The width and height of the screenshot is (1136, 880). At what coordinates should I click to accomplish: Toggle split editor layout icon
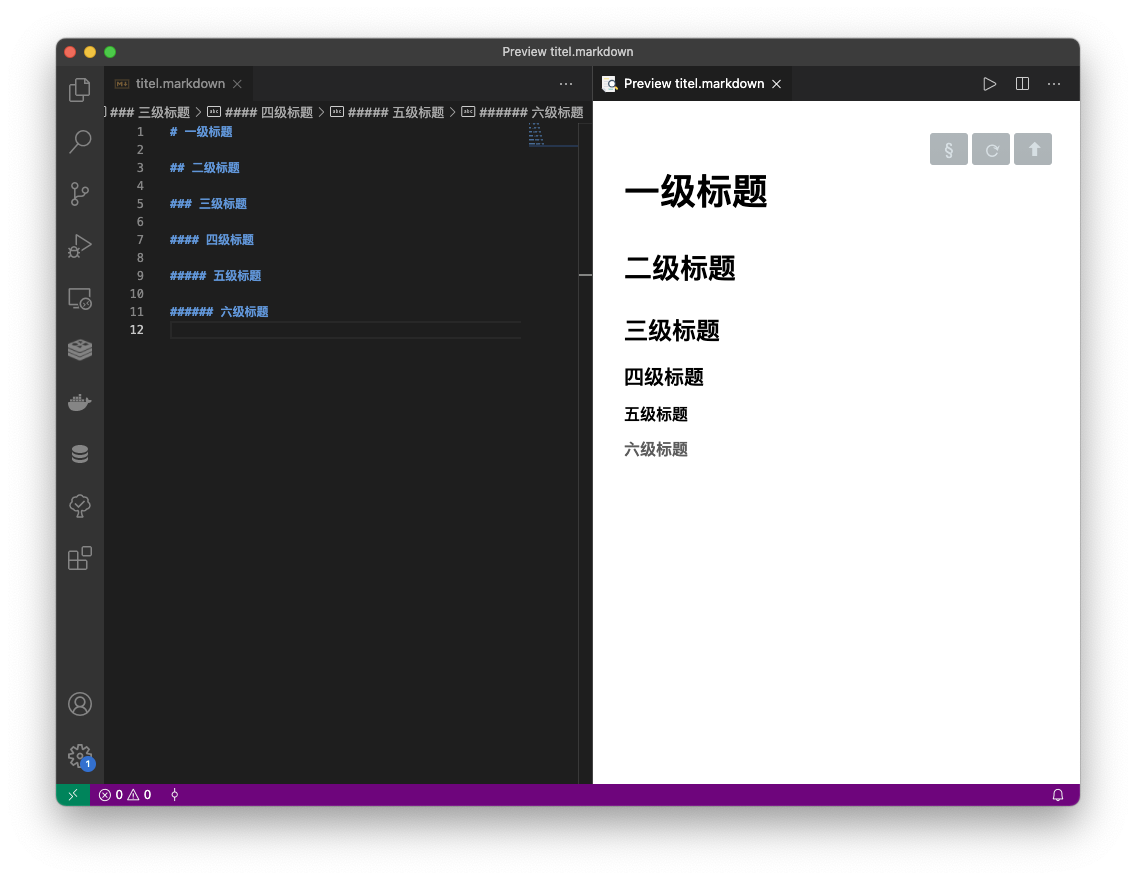[1022, 84]
